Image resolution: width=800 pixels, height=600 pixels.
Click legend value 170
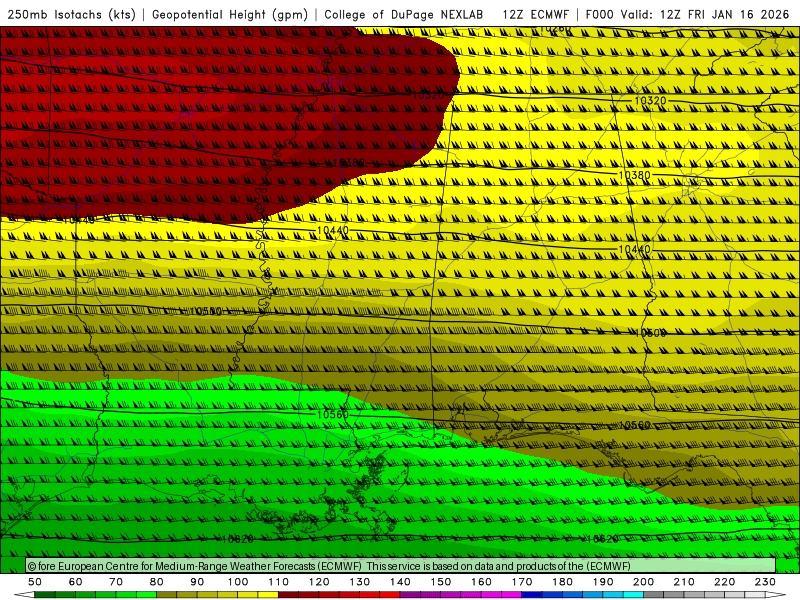(522, 582)
